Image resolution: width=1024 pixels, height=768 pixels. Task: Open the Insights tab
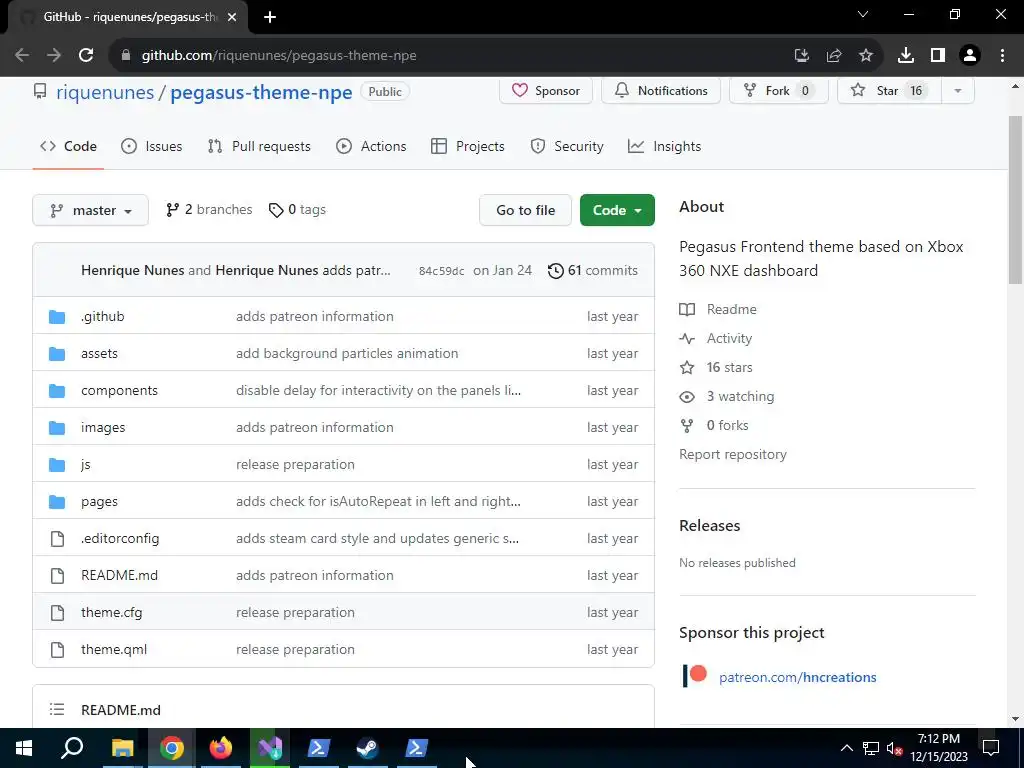[x=664, y=146]
